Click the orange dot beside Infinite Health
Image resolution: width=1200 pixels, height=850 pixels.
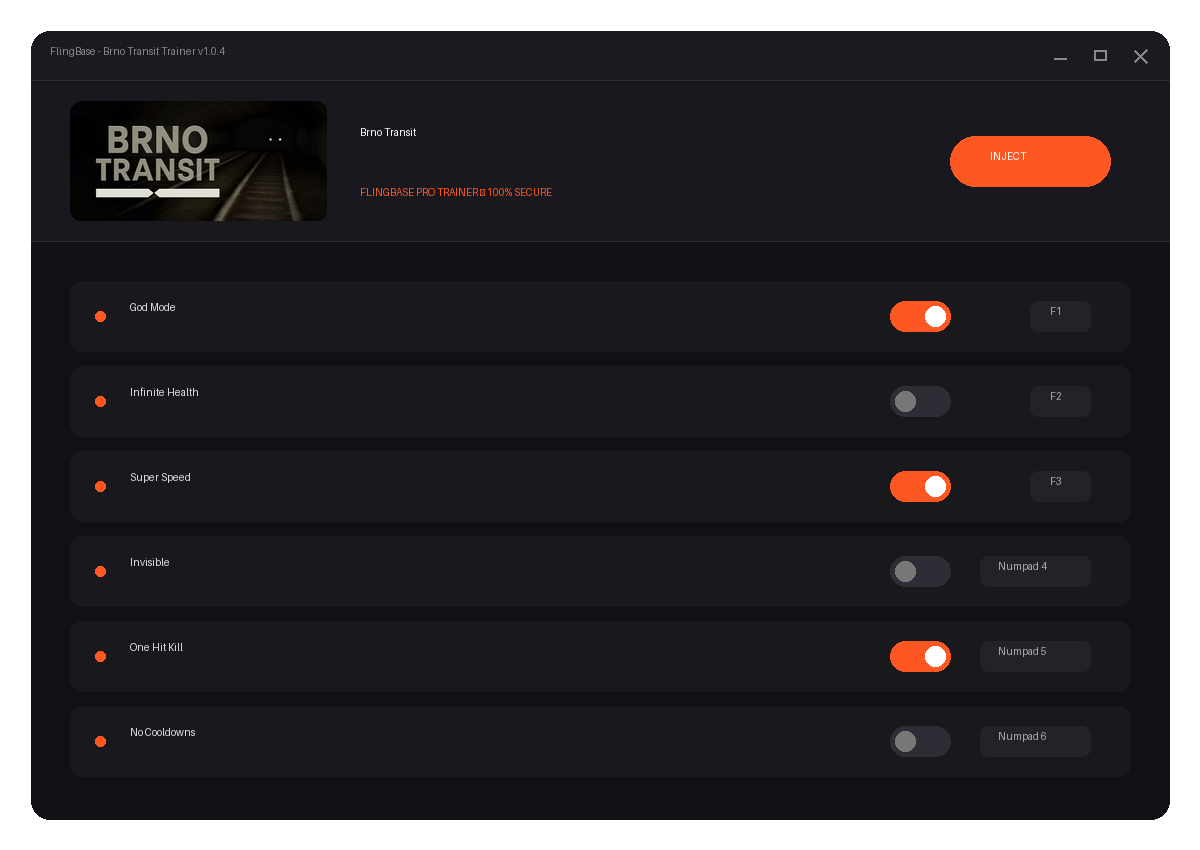pyautogui.click(x=100, y=401)
